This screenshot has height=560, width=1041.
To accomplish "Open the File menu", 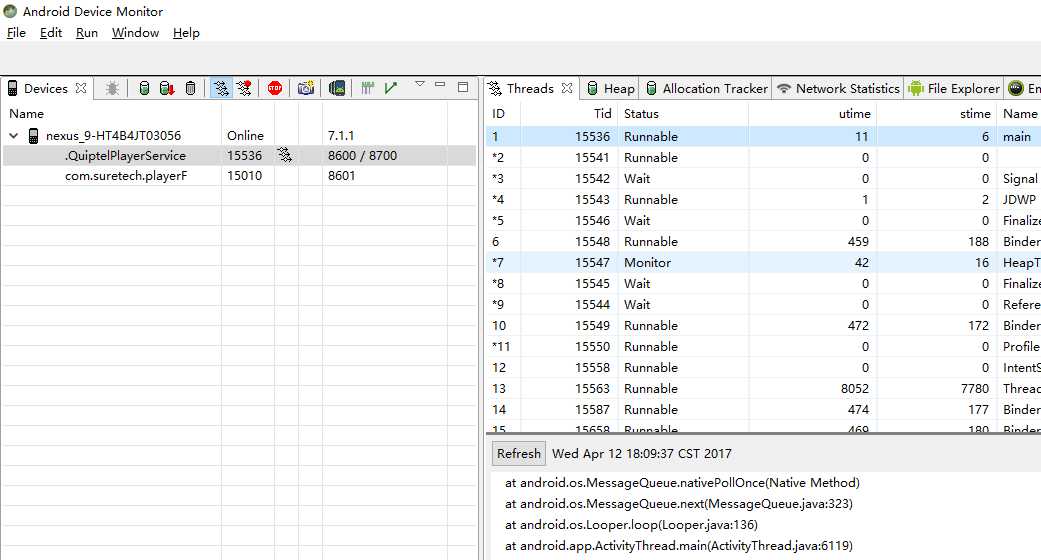I will click(16, 33).
